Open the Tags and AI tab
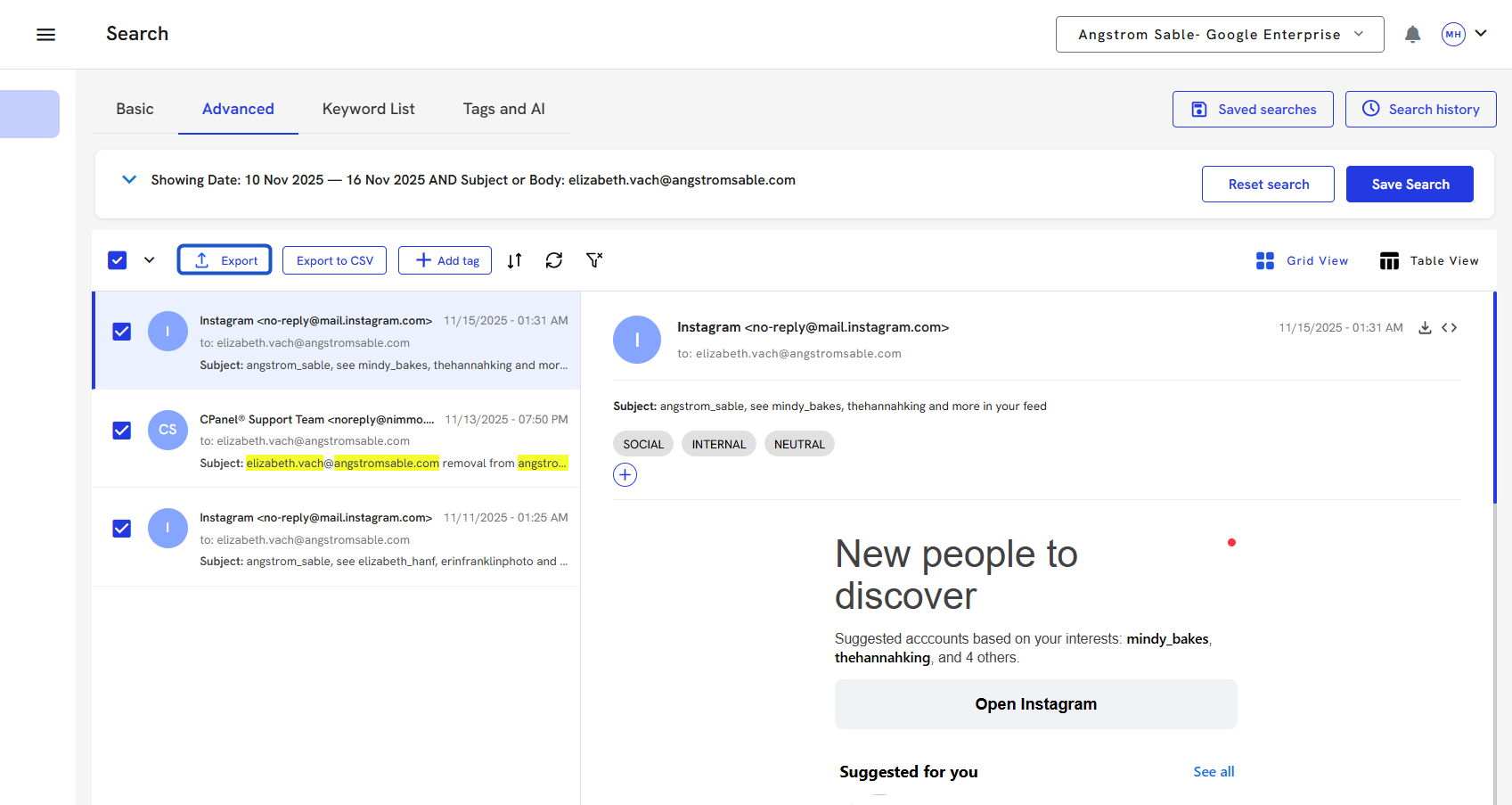 503,109
